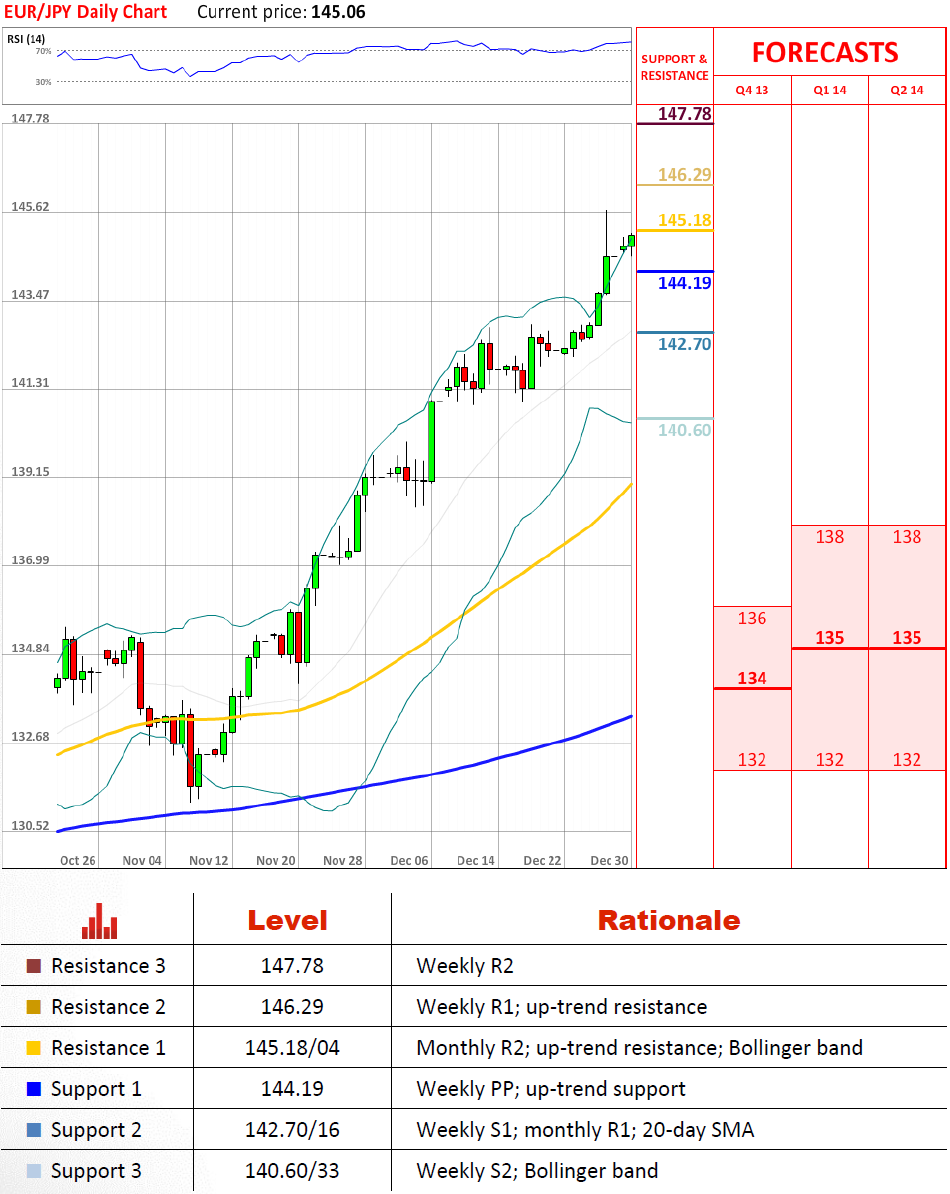Click the 'Level' table header
This screenshot has width=950, height=1194.
tap(288, 921)
